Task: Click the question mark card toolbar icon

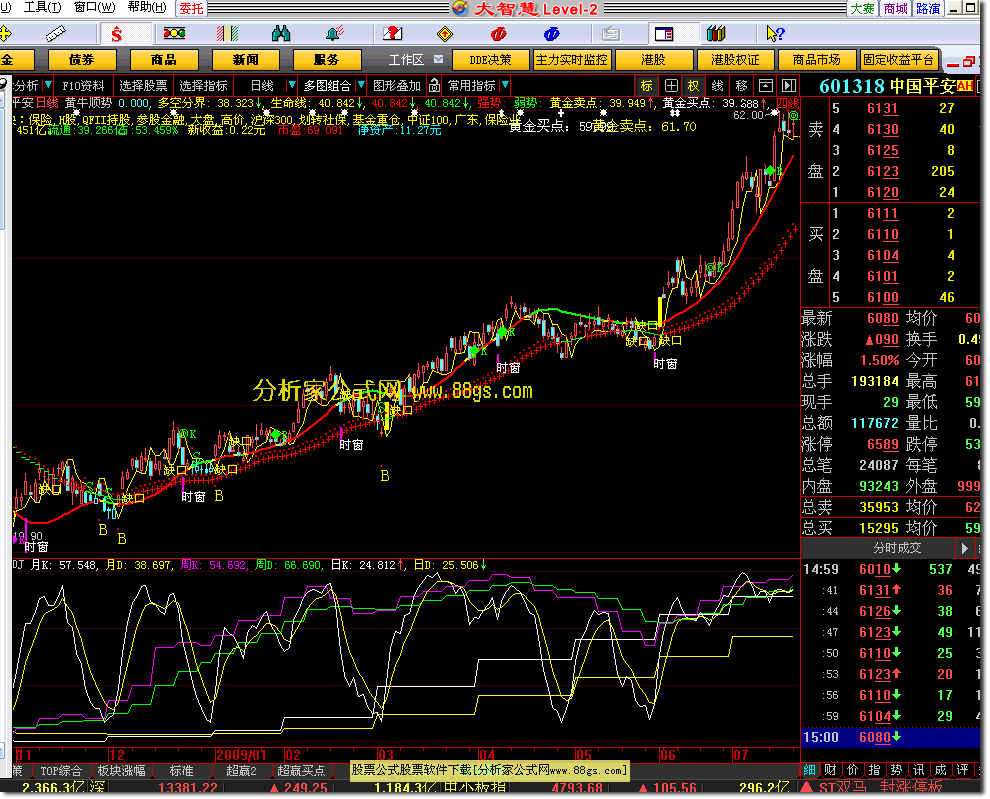Action: point(392,33)
